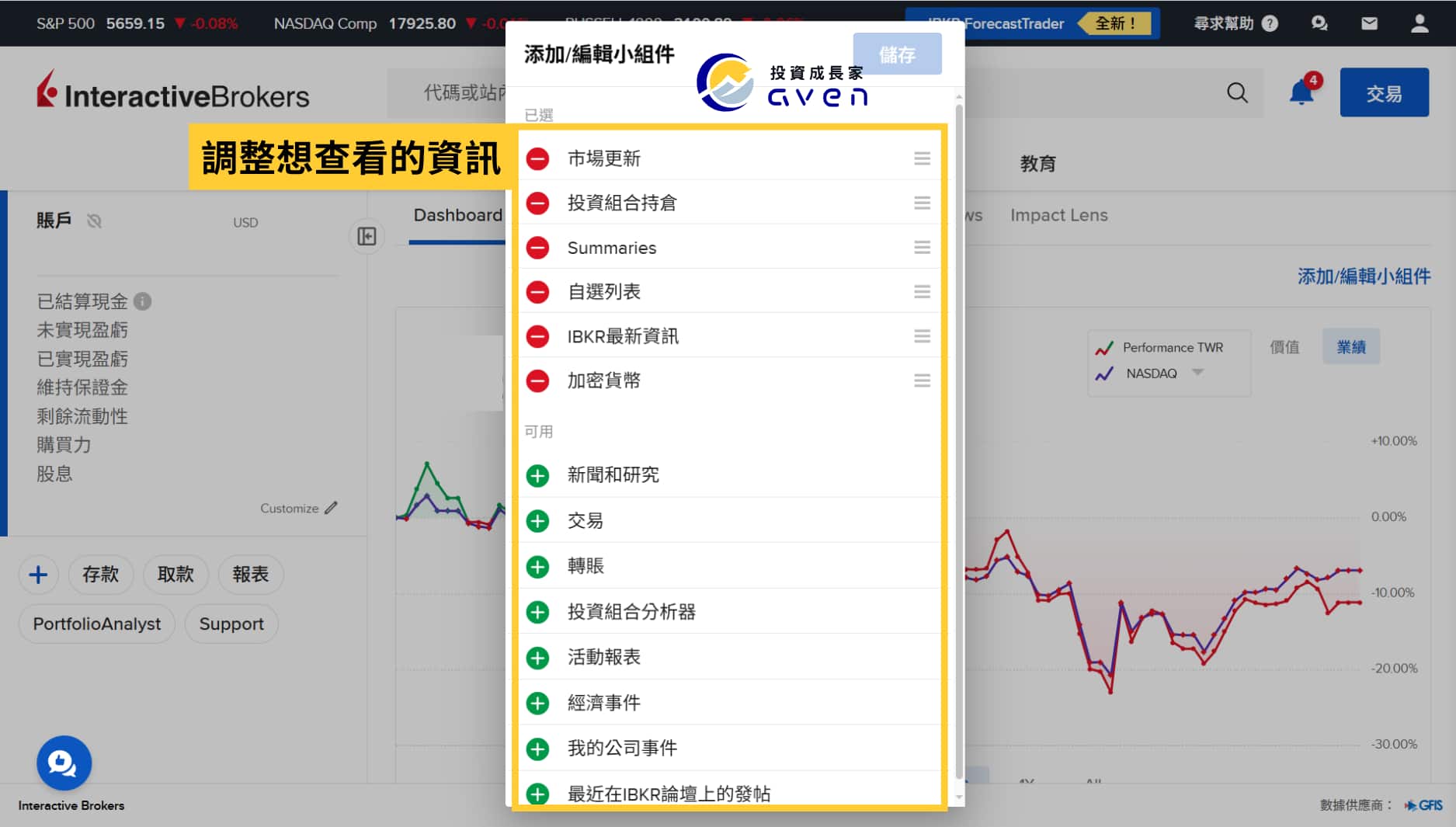Click the blue 交易 trade button
This screenshot has width=1456, height=827.
tap(1384, 92)
